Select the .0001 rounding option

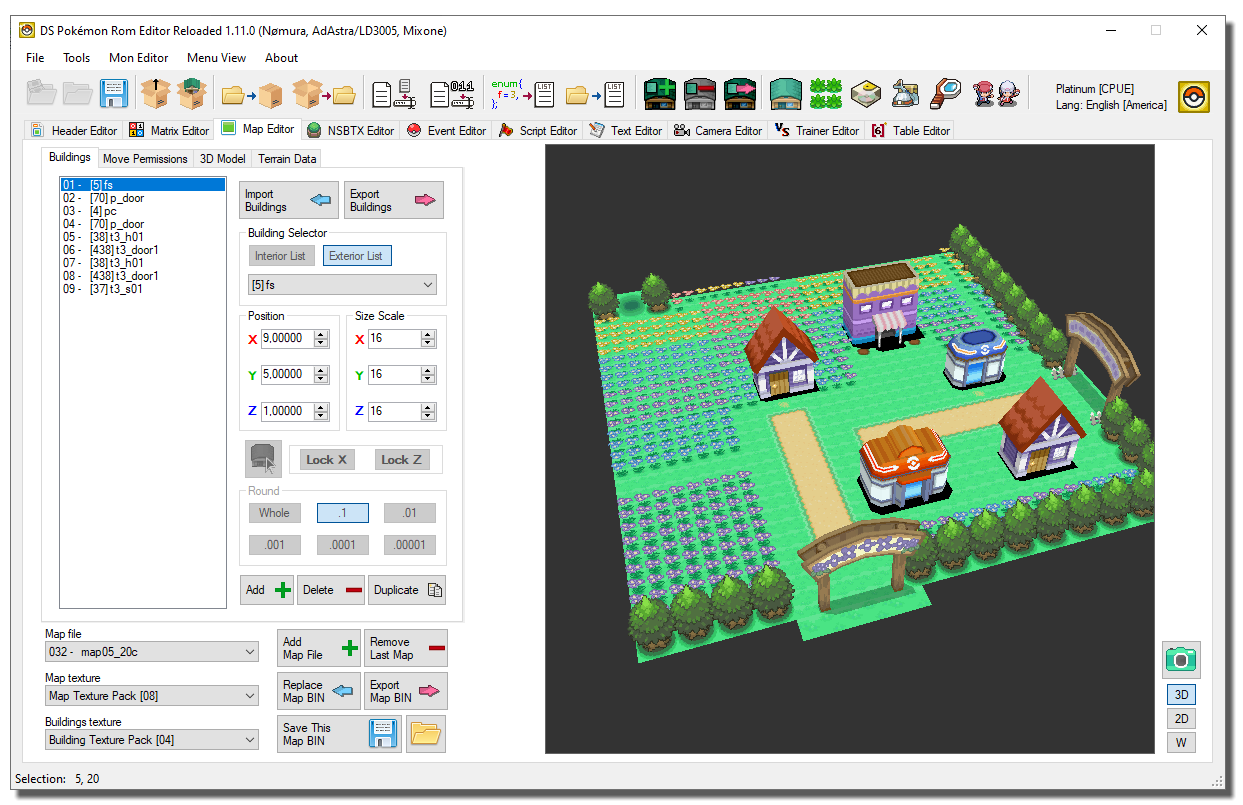click(343, 545)
